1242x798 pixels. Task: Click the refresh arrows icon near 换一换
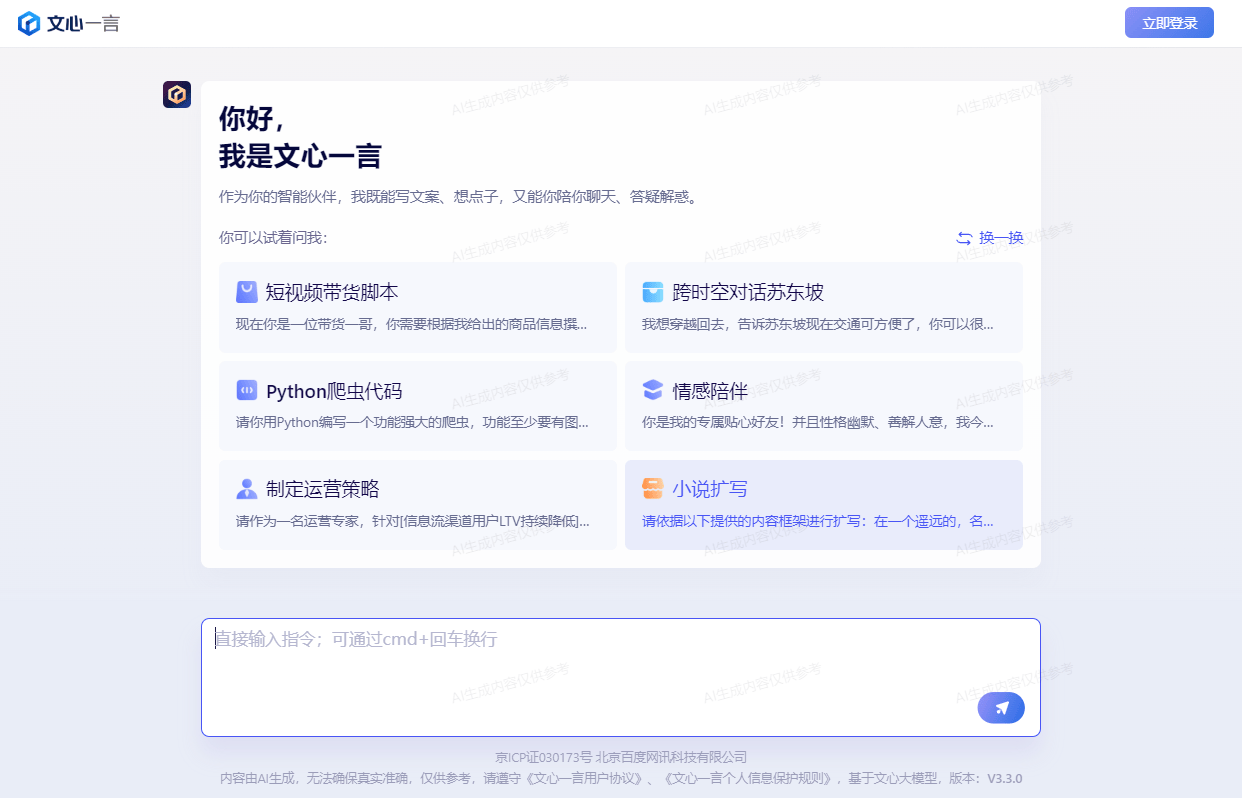964,238
